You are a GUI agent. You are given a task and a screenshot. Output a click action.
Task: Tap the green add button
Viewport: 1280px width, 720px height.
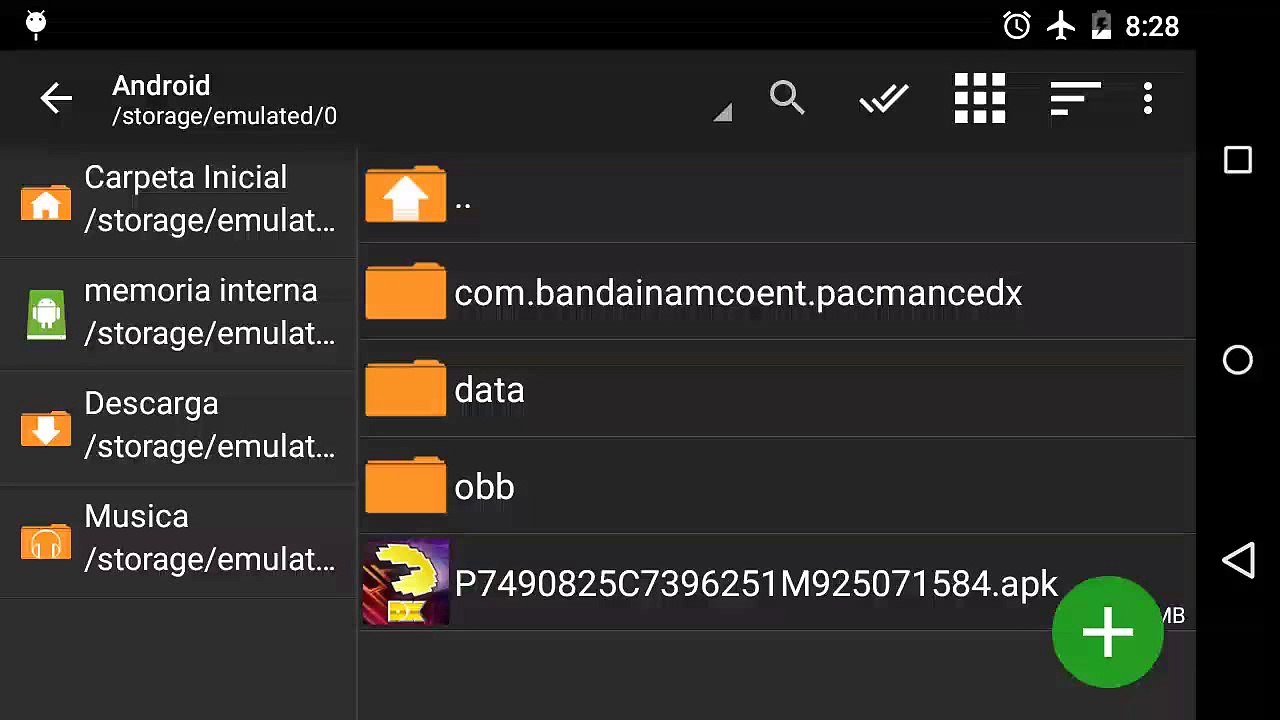pyautogui.click(x=1107, y=632)
